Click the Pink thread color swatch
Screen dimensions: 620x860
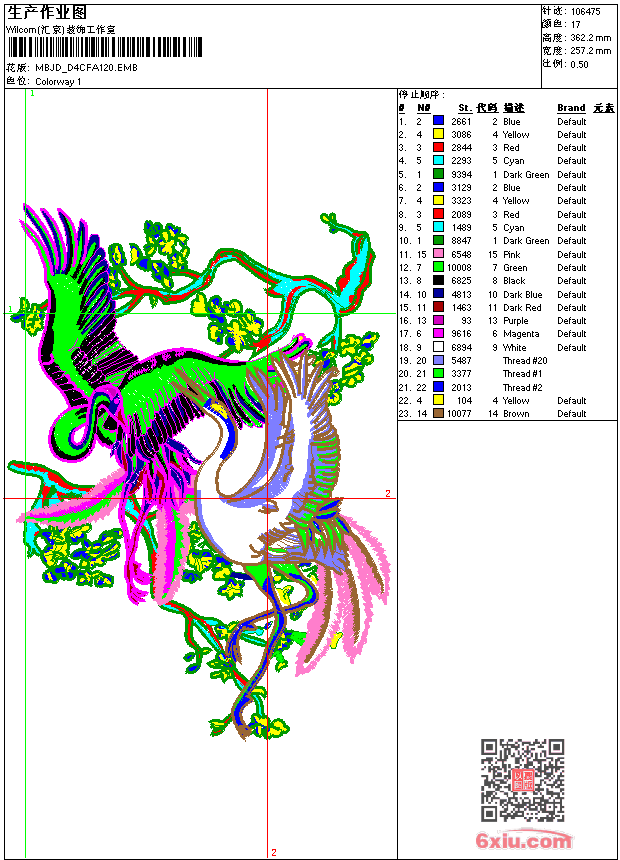[438, 254]
